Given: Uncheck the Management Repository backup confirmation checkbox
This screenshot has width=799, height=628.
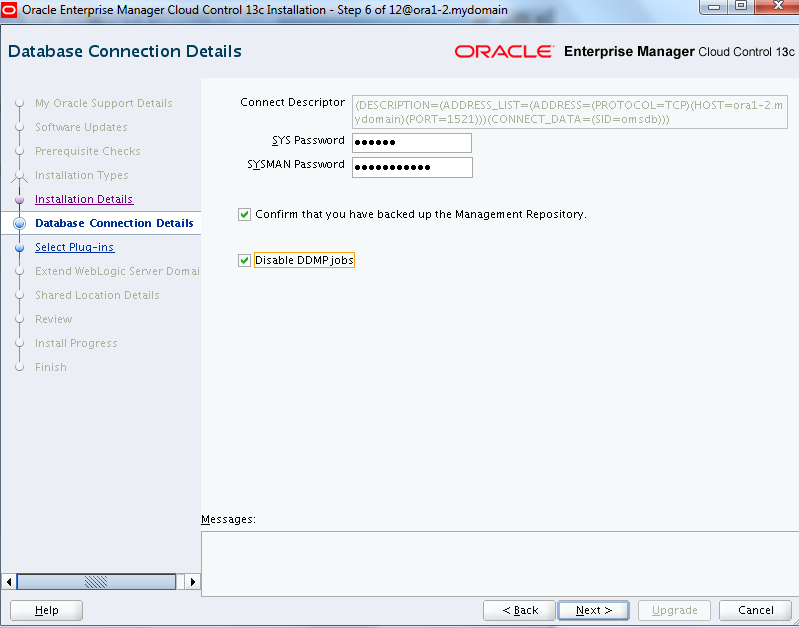Looking at the screenshot, I should [245, 214].
